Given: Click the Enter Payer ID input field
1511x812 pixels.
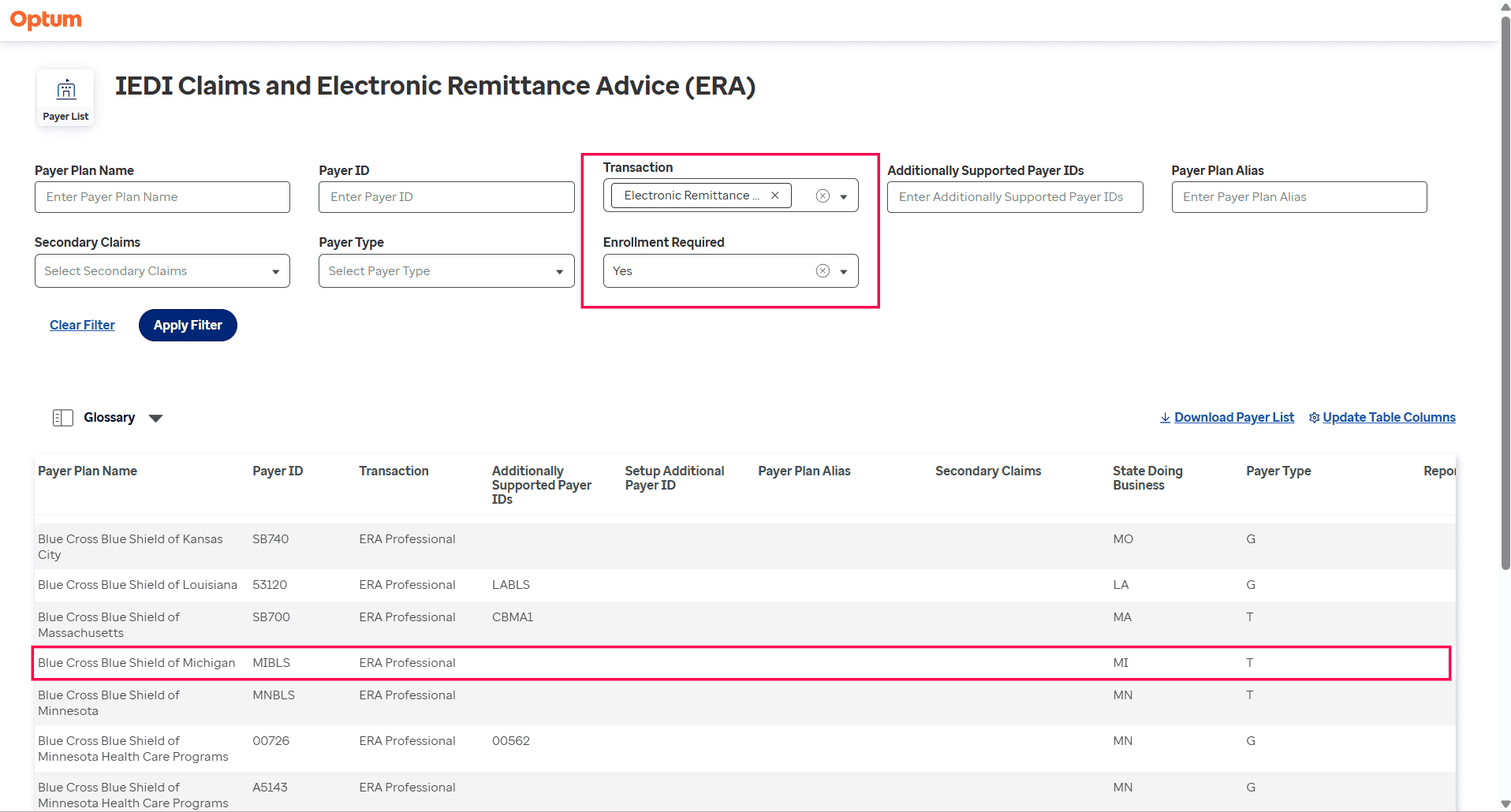Looking at the screenshot, I should (x=446, y=197).
